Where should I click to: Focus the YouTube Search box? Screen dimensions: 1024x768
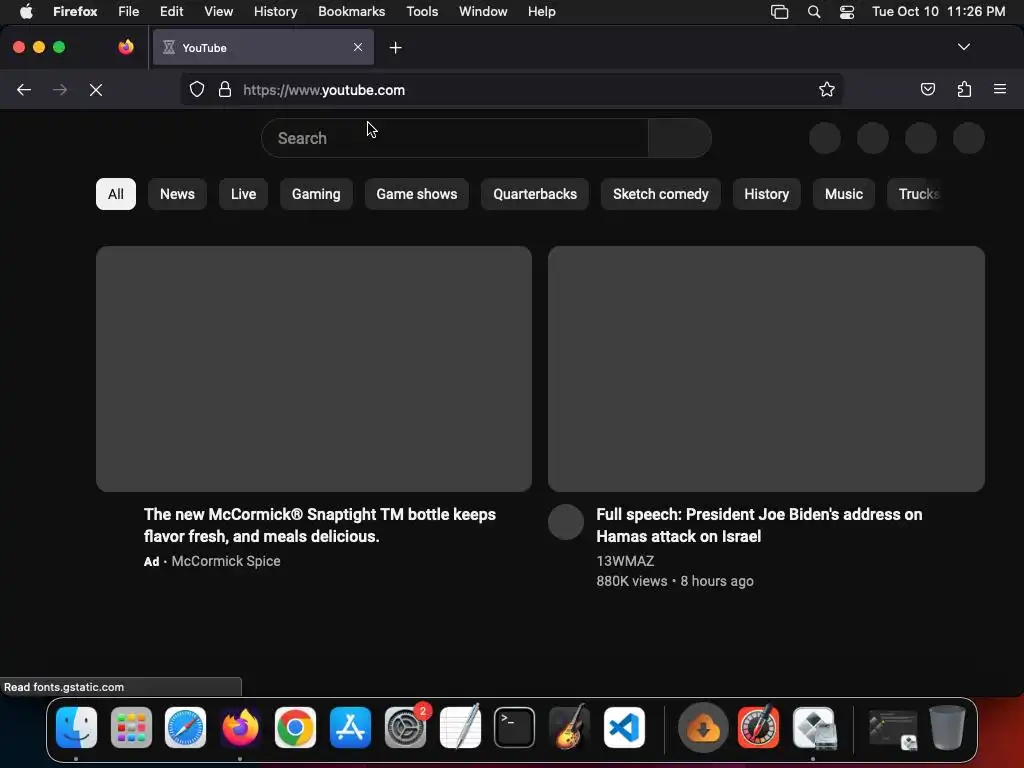(455, 138)
